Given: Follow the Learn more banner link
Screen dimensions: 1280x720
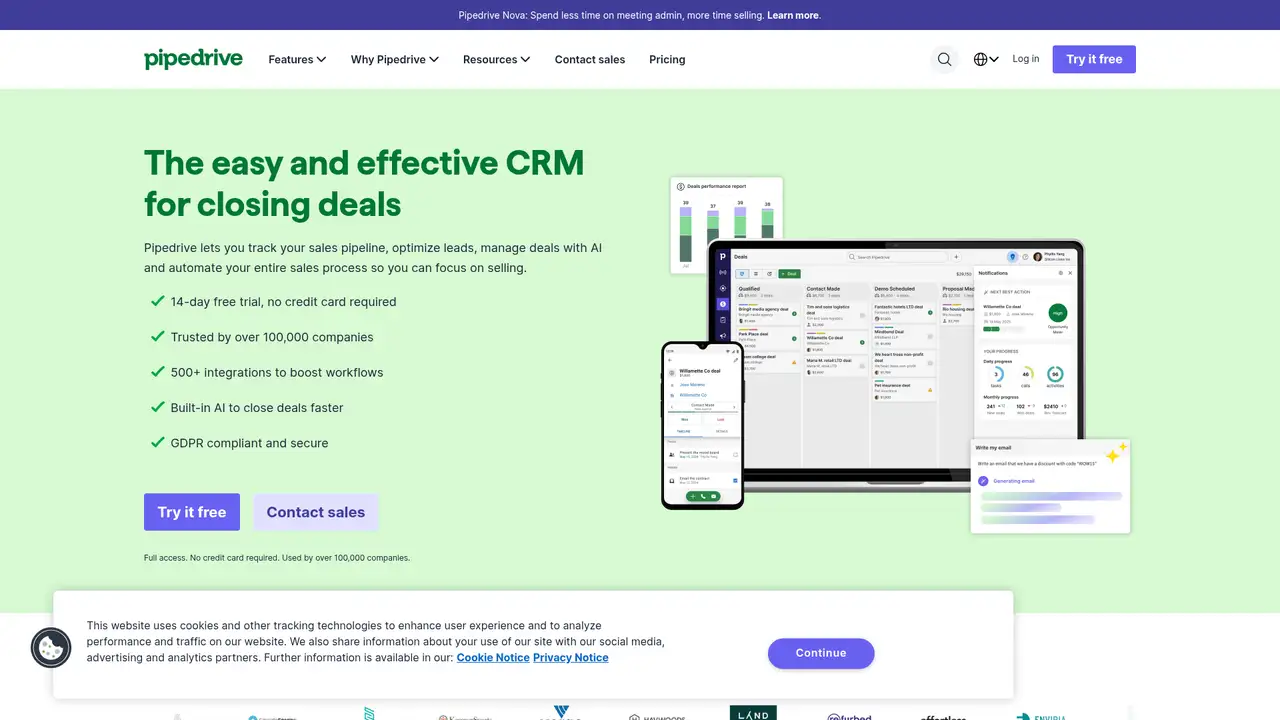Looking at the screenshot, I should pos(793,15).
